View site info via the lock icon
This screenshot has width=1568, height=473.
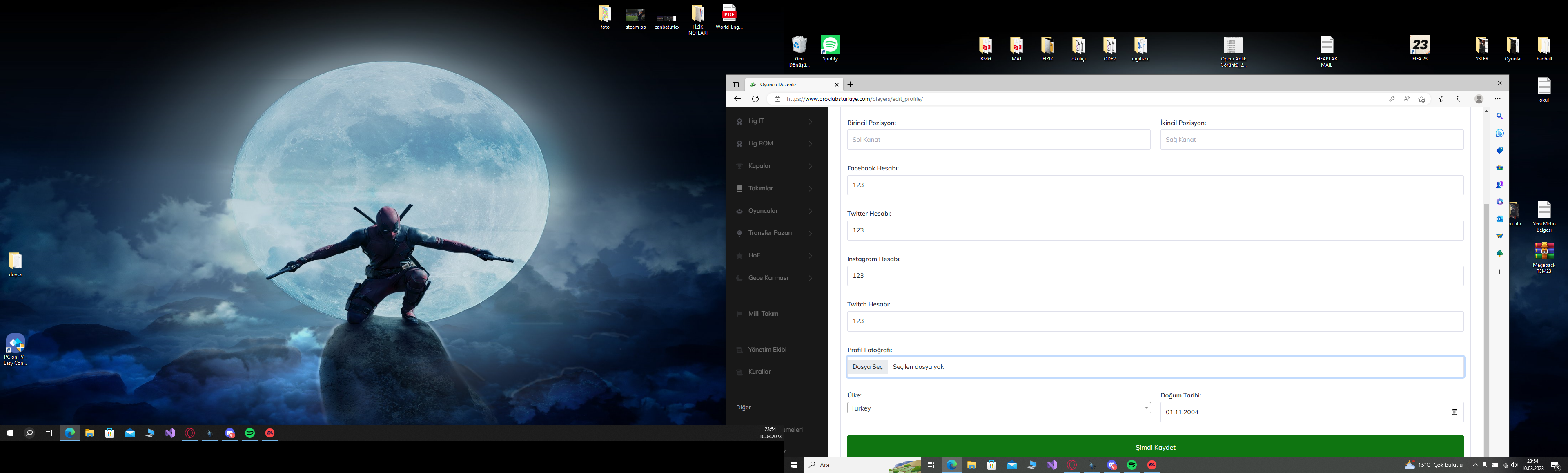[x=777, y=98]
